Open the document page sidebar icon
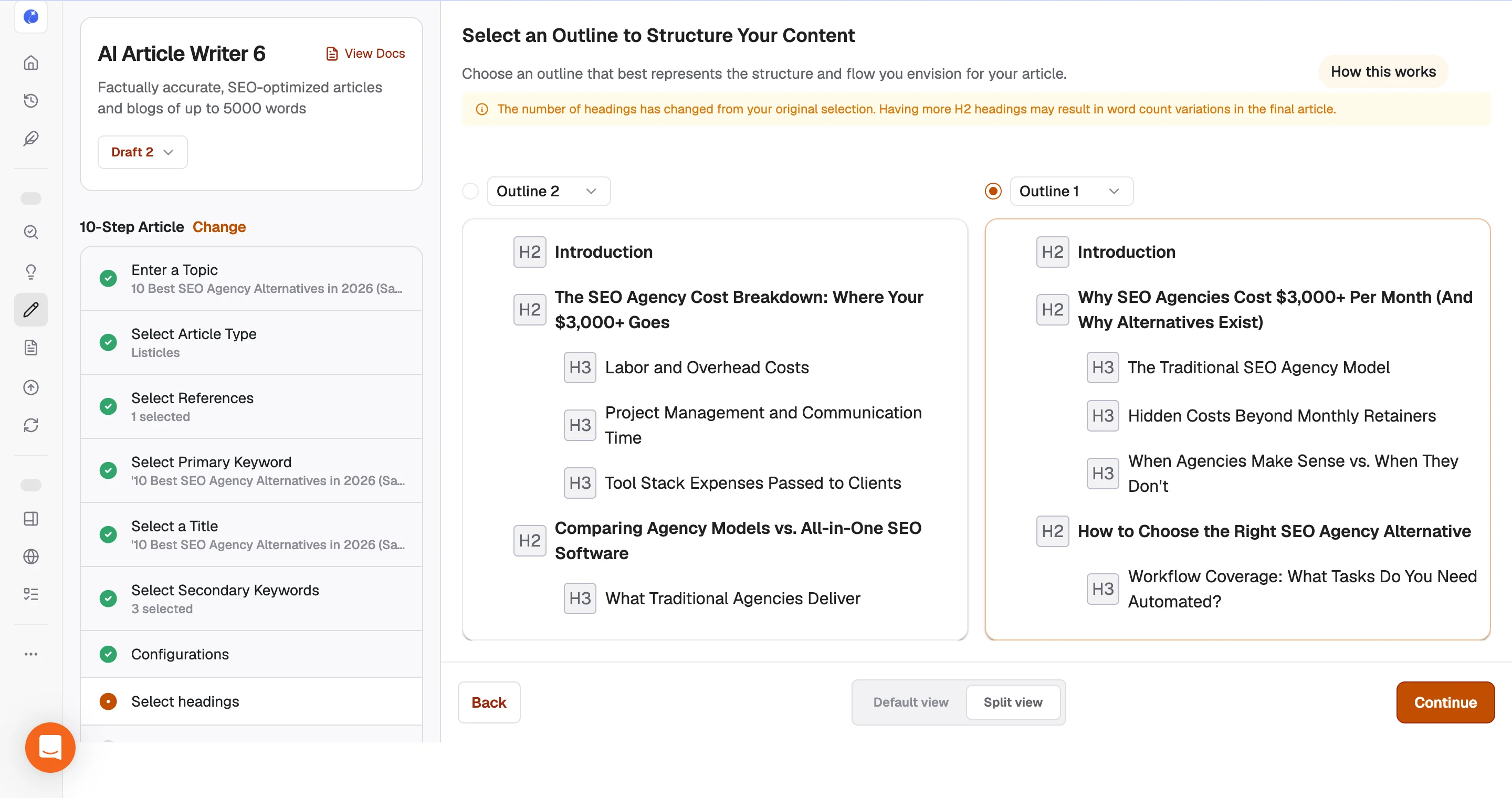 (x=31, y=348)
